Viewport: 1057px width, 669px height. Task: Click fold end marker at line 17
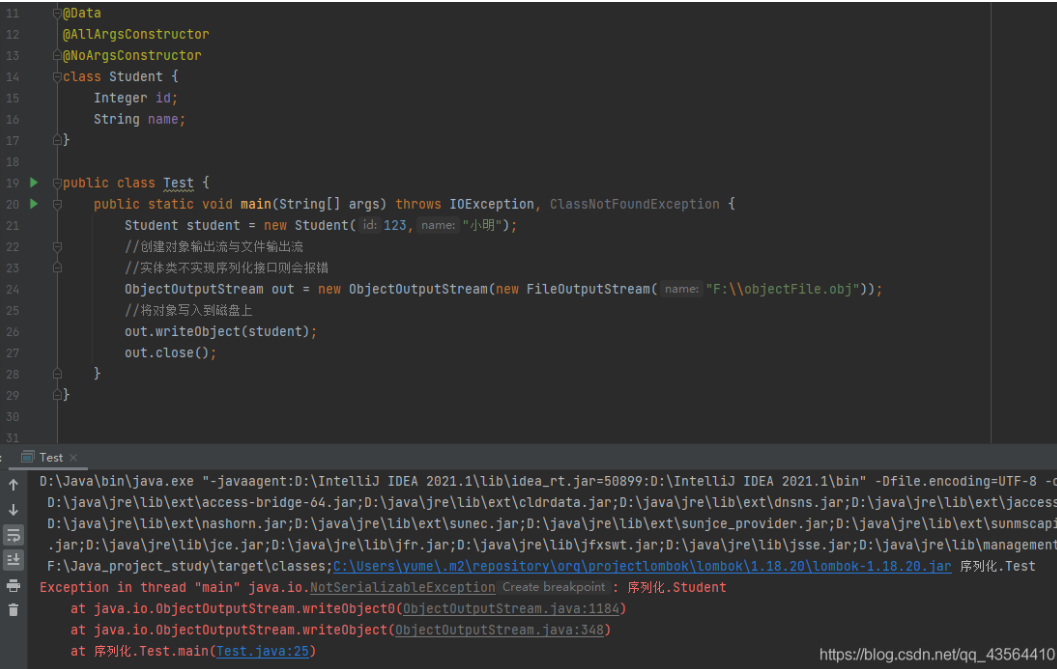tap(57, 140)
